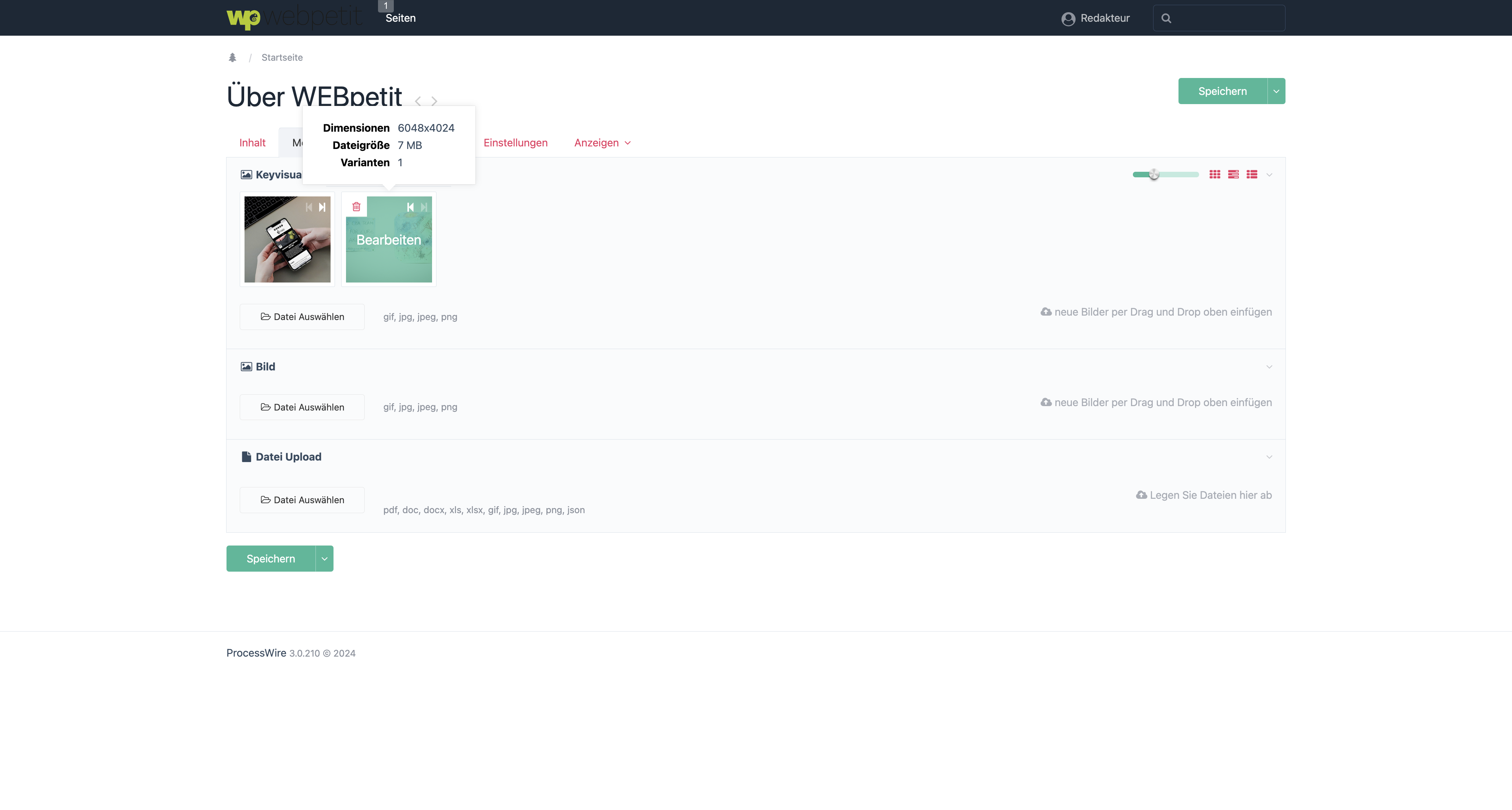Switch Keyvisual to detailed list view
The height and width of the screenshot is (810, 1512).
pyautogui.click(x=1252, y=174)
